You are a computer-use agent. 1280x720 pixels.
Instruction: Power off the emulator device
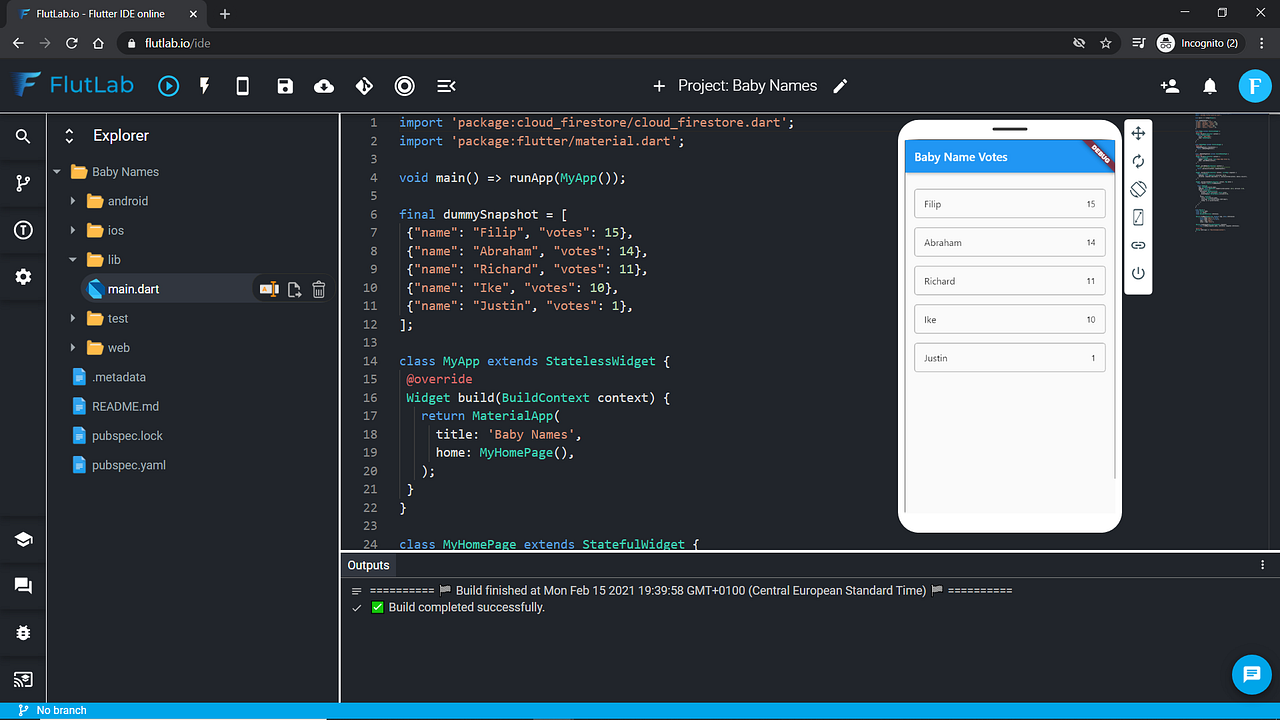1138,273
